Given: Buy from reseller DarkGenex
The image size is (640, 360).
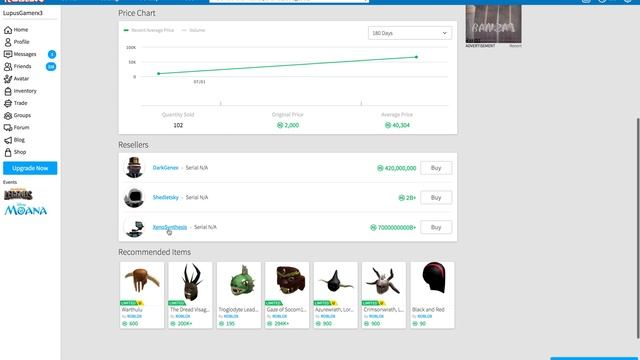Looking at the screenshot, I should click(x=436, y=168).
